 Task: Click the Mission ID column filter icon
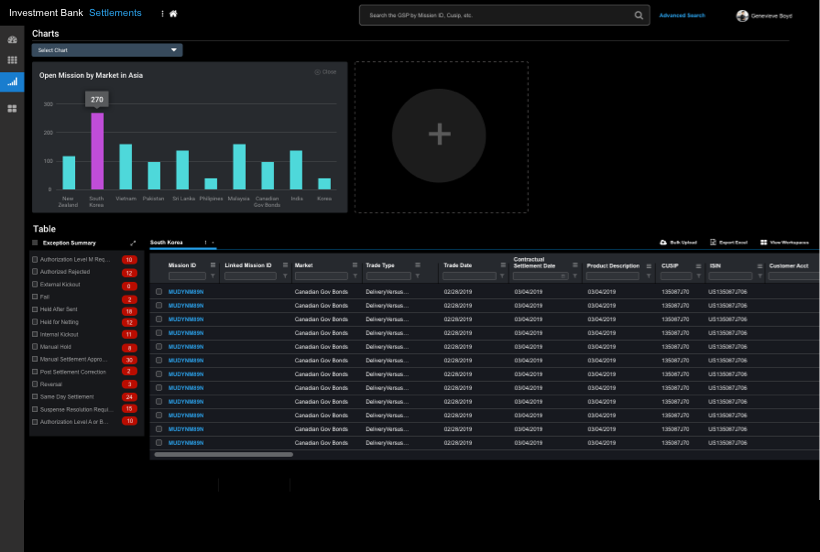(214, 276)
